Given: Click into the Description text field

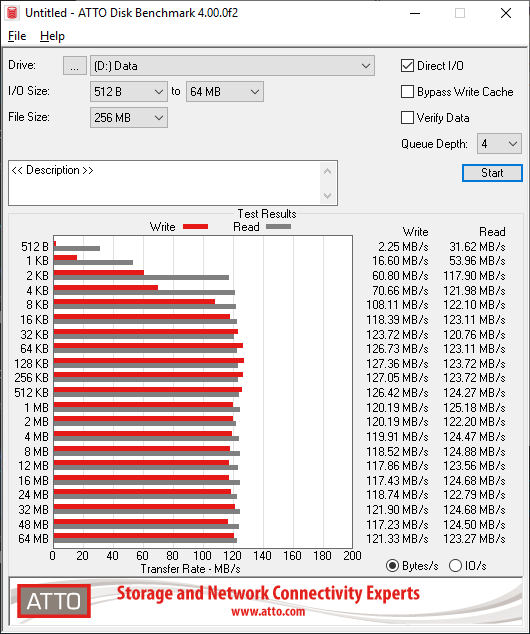Looking at the screenshot, I should pyautogui.click(x=164, y=183).
